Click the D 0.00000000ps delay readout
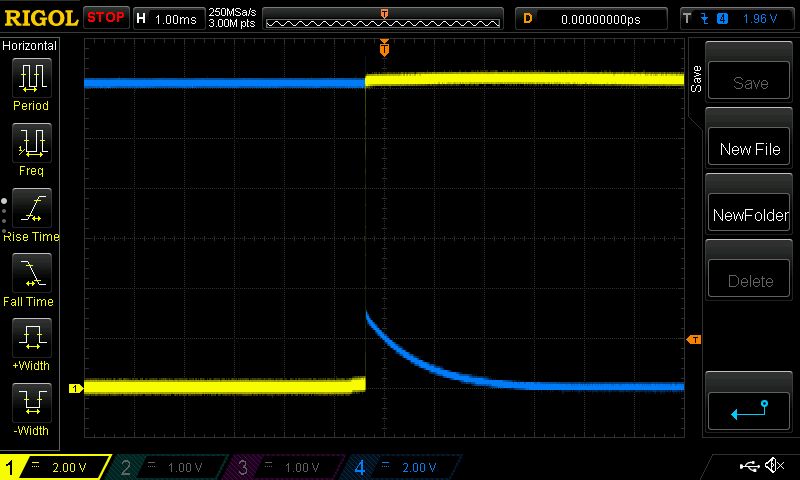This screenshot has height=480, width=800. (x=591, y=19)
